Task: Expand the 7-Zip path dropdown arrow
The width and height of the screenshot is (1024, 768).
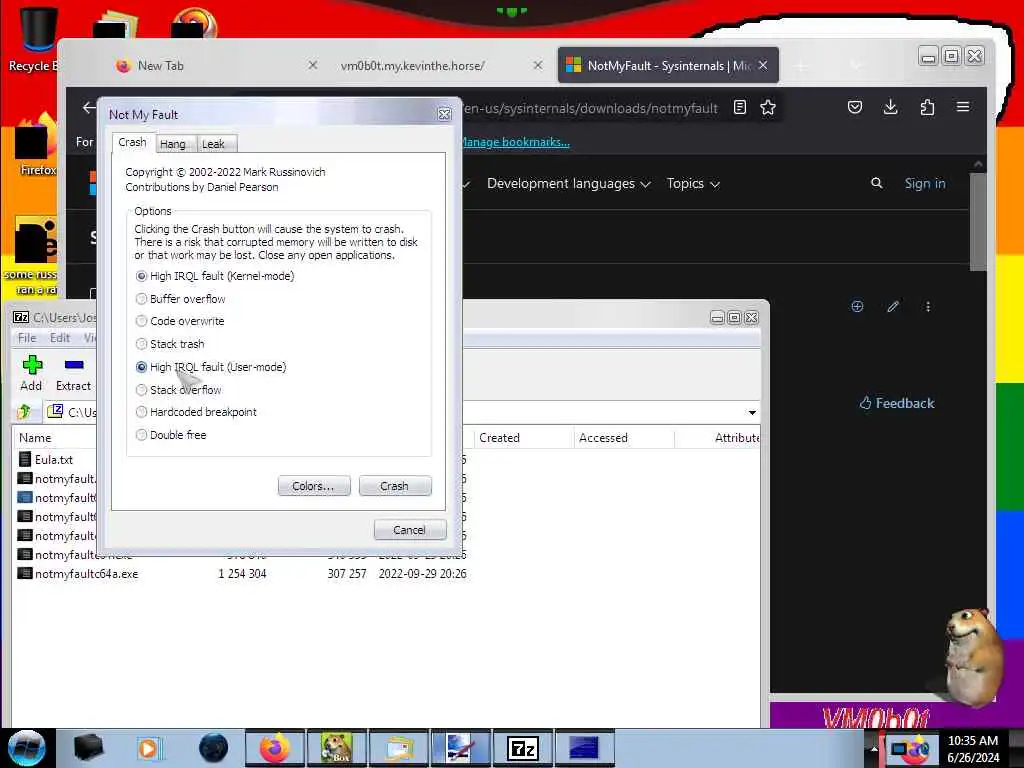Action: (x=752, y=412)
